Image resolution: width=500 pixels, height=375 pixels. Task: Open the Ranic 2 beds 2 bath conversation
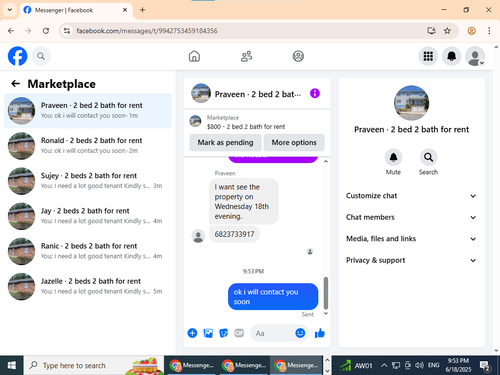pyautogui.click(x=88, y=251)
